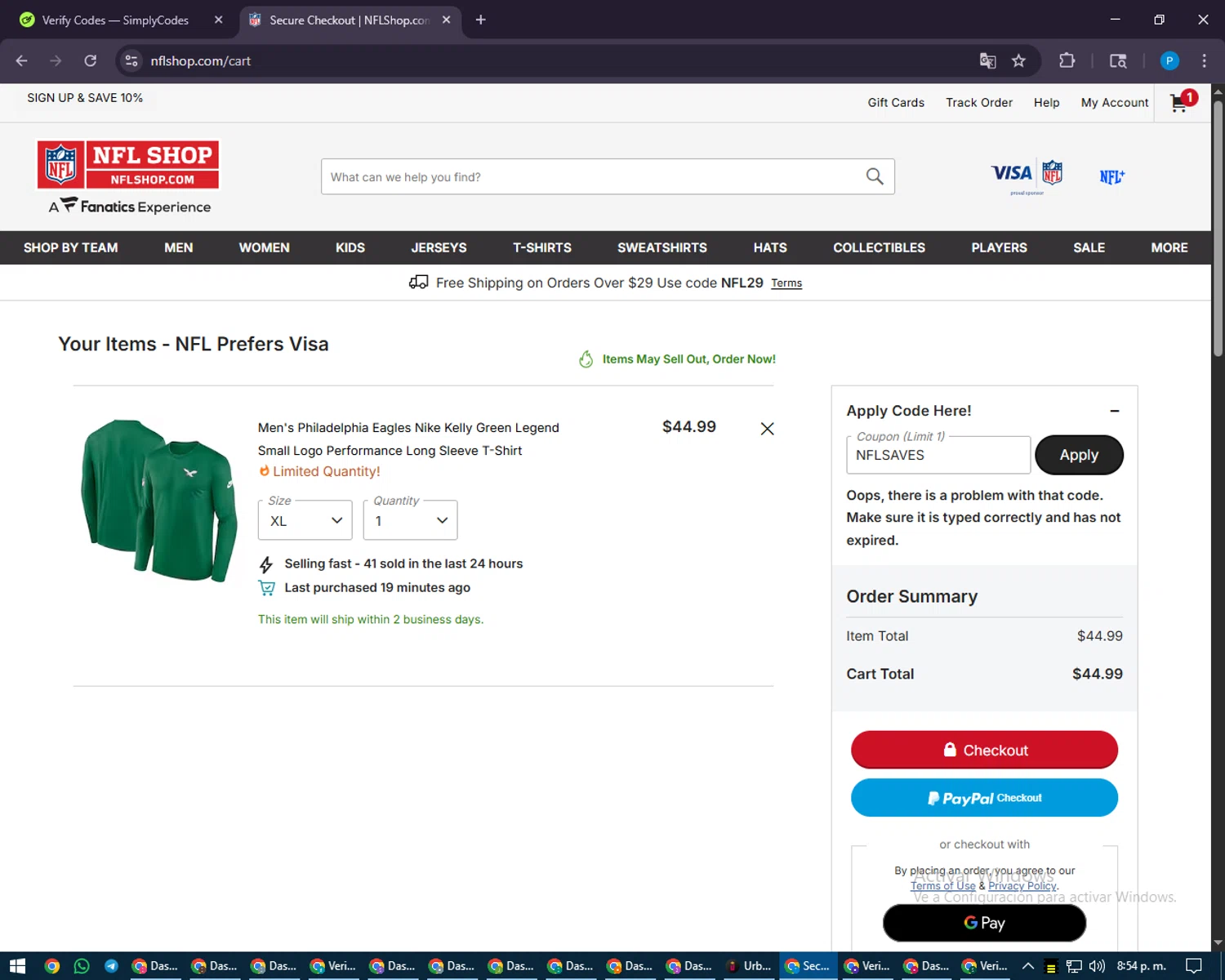Open the Chrome extensions puzzle icon
The width and height of the screenshot is (1225, 980).
1067,60
